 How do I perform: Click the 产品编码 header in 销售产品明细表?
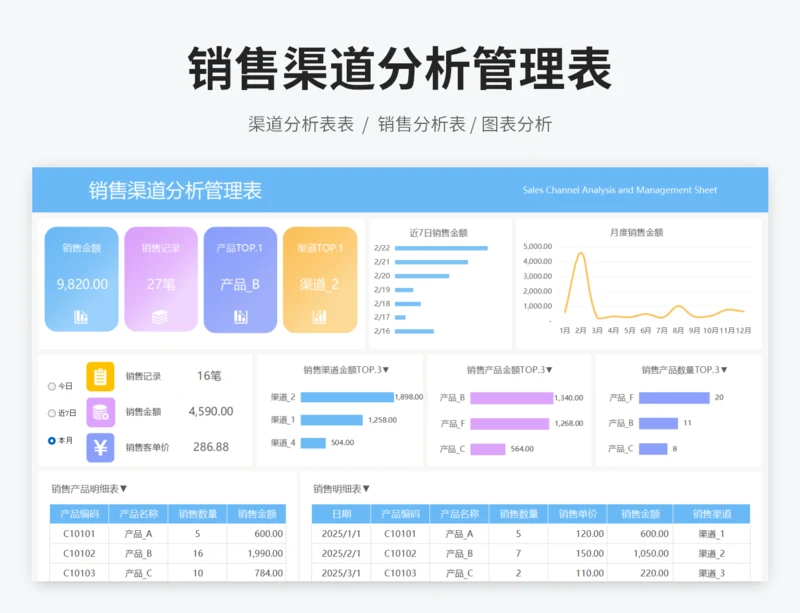79,514
